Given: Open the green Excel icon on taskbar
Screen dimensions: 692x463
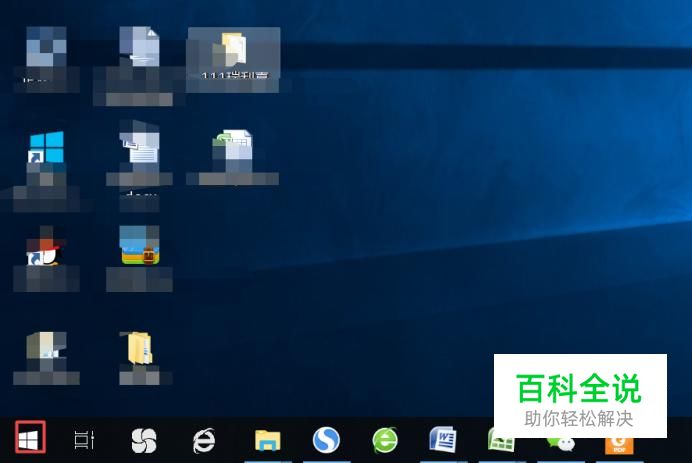Looking at the screenshot, I should click(x=501, y=444).
